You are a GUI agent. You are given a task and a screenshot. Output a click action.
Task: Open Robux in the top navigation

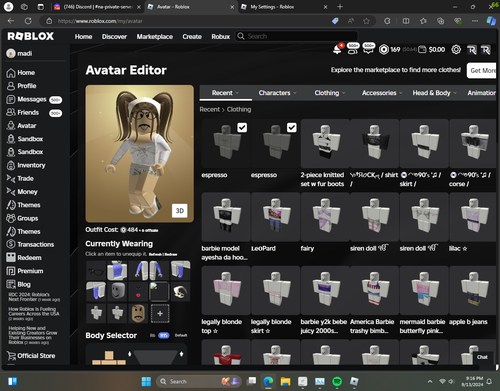click(221, 36)
